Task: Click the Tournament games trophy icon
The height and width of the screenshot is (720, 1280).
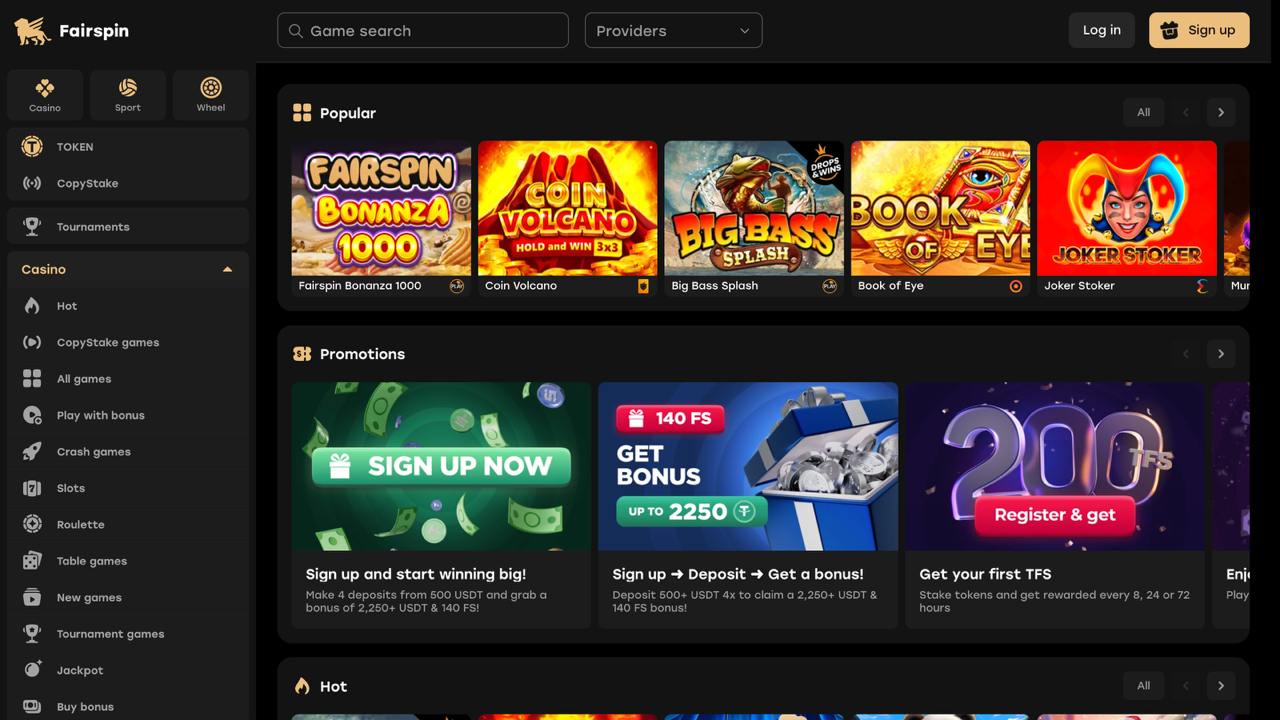Action: point(32,634)
